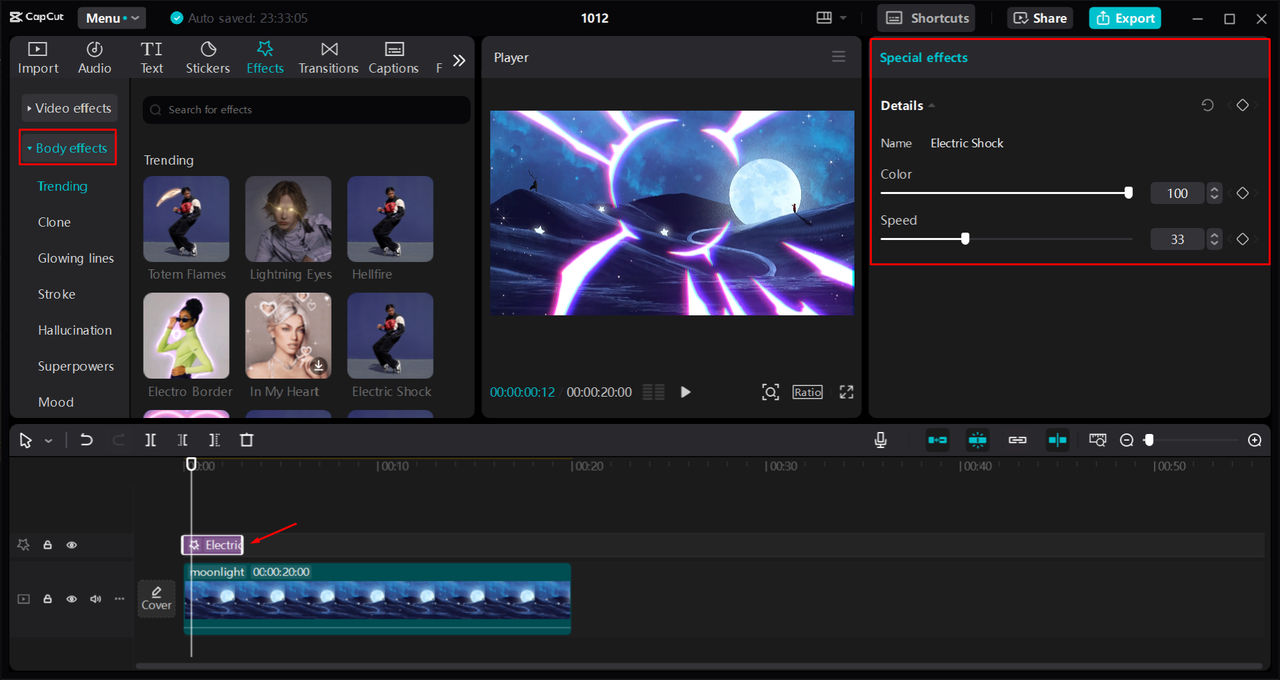Click the Export button

[1125, 18]
